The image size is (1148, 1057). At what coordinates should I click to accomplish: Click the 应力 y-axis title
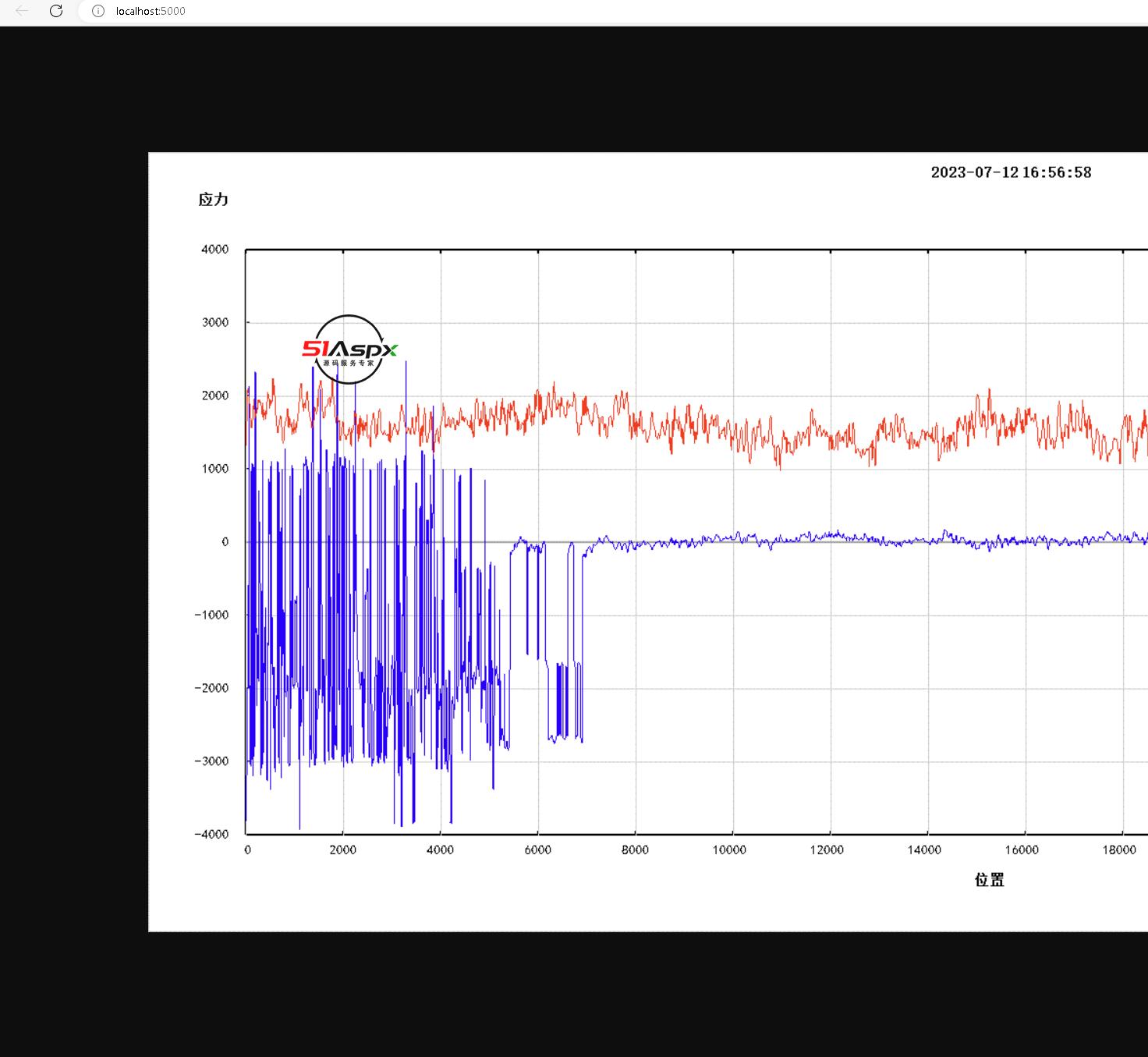(213, 200)
